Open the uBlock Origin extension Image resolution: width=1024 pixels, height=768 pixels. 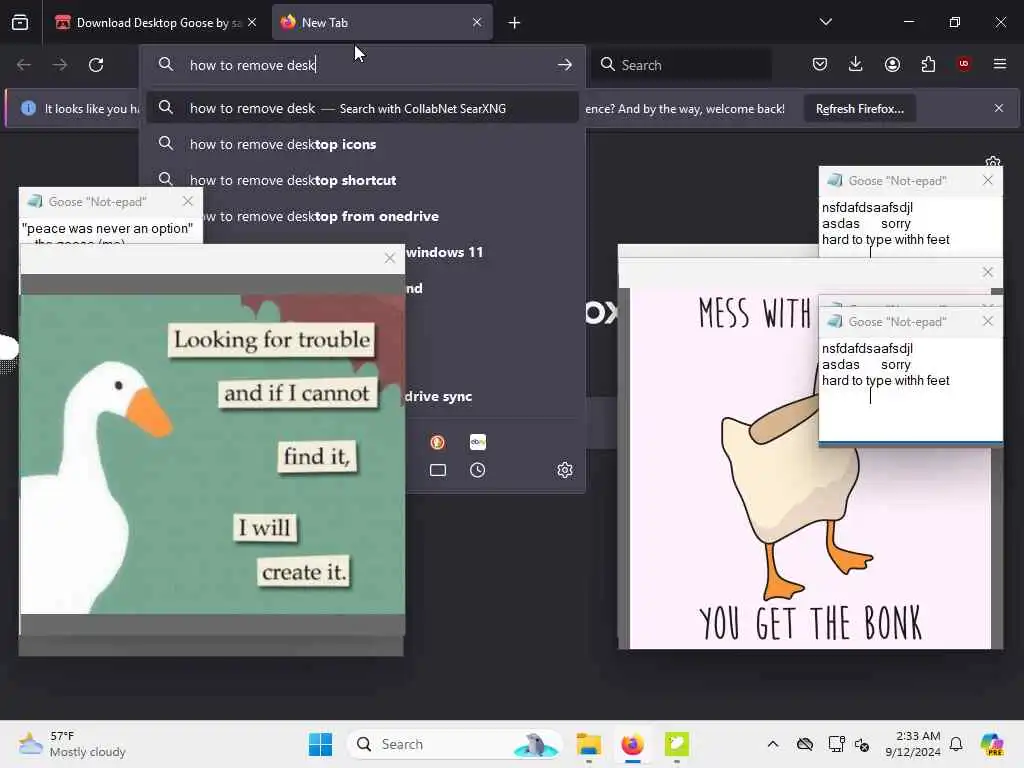pyautogui.click(x=964, y=64)
